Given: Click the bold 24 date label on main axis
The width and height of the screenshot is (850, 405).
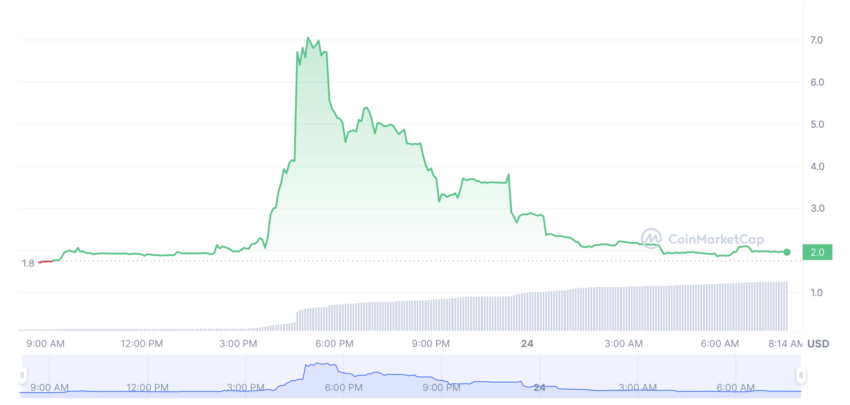Looking at the screenshot, I should [x=529, y=344].
